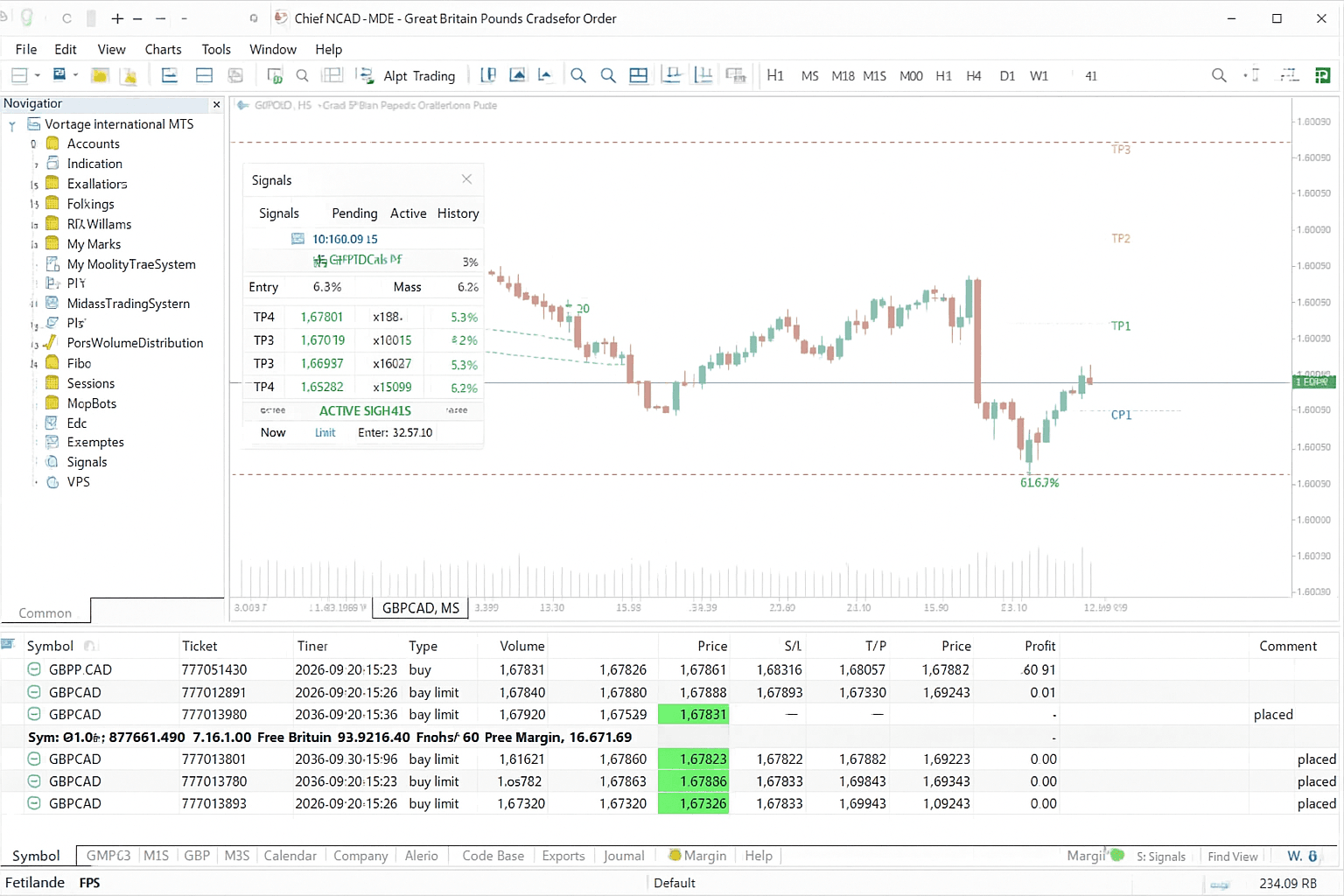Click the Limit link in Signals popup
Viewport: 1344px width, 896px height.
pyautogui.click(x=325, y=433)
